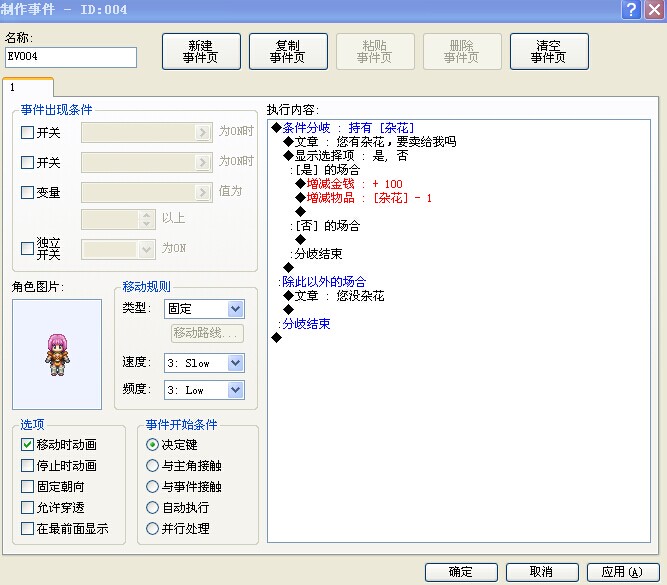667x585 pixels.
Task: Enable the first 开关 condition checkbox
Action: [27, 133]
